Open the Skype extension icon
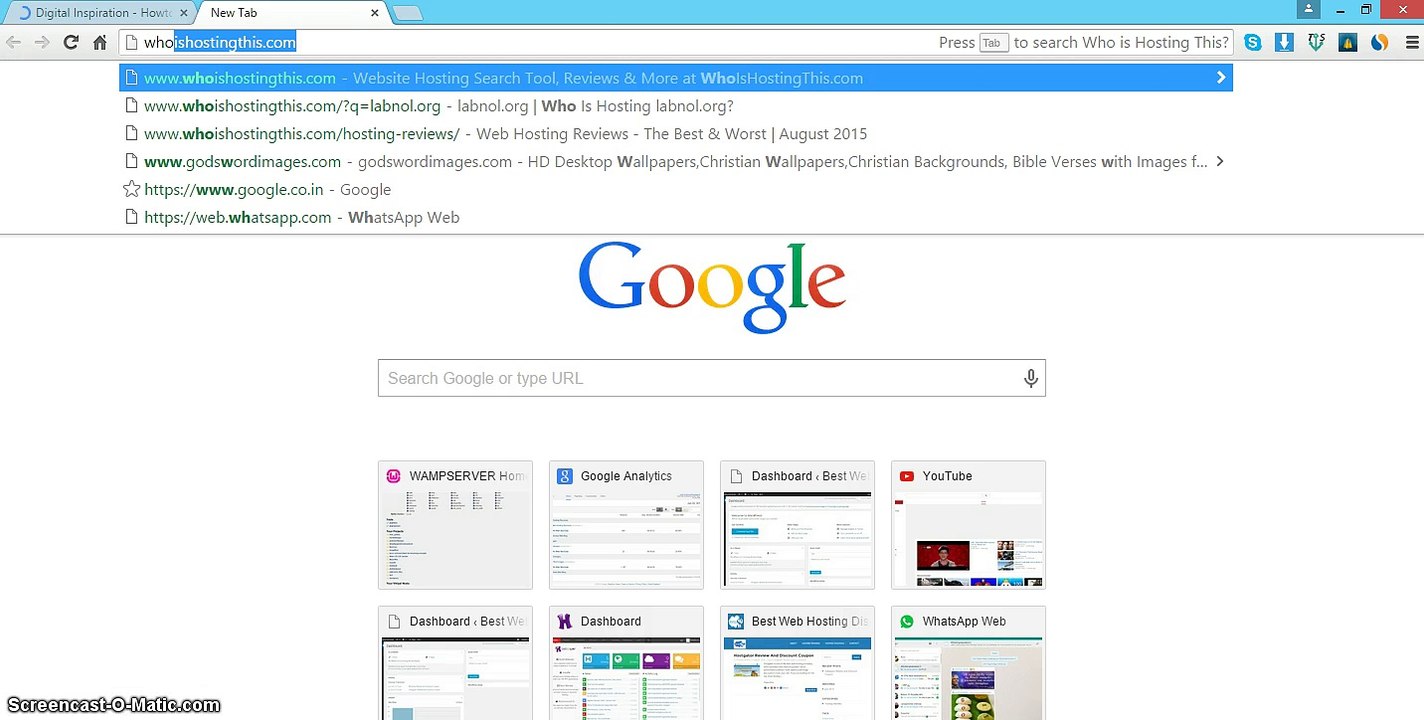The width and height of the screenshot is (1424, 720). pyautogui.click(x=1252, y=42)
